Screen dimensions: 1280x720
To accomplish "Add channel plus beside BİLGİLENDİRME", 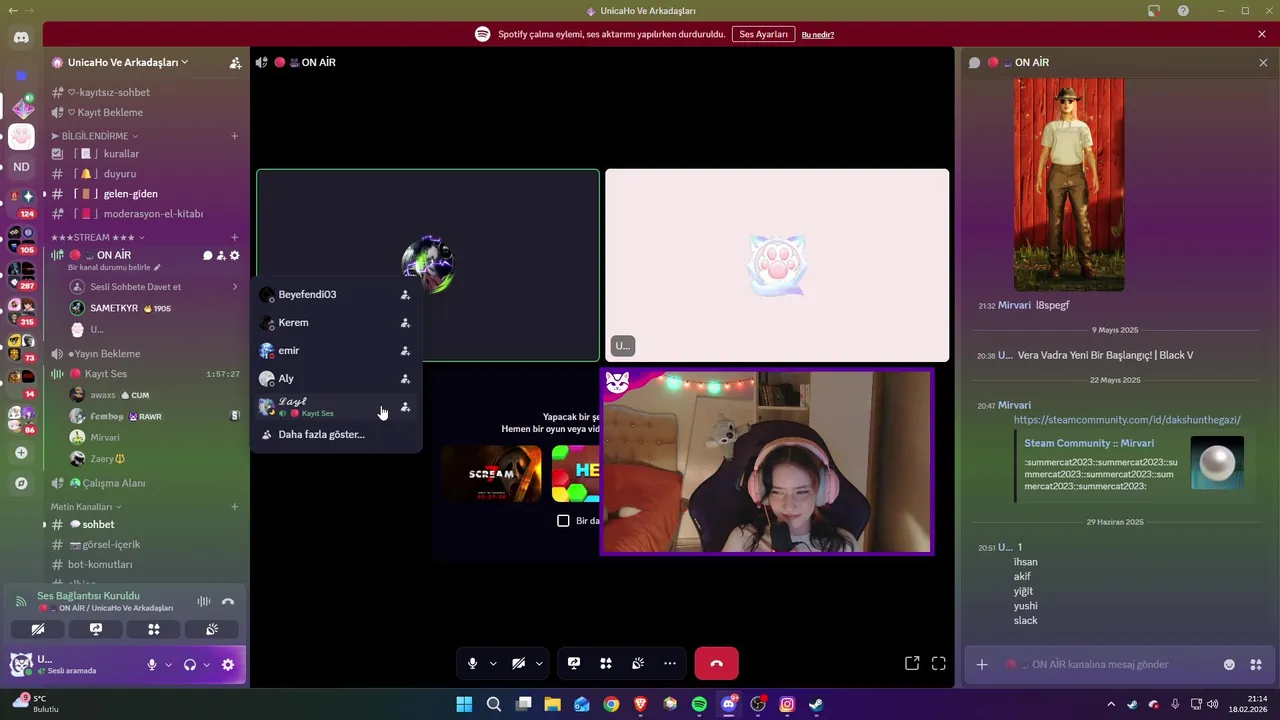I will (x=235, y=136).
